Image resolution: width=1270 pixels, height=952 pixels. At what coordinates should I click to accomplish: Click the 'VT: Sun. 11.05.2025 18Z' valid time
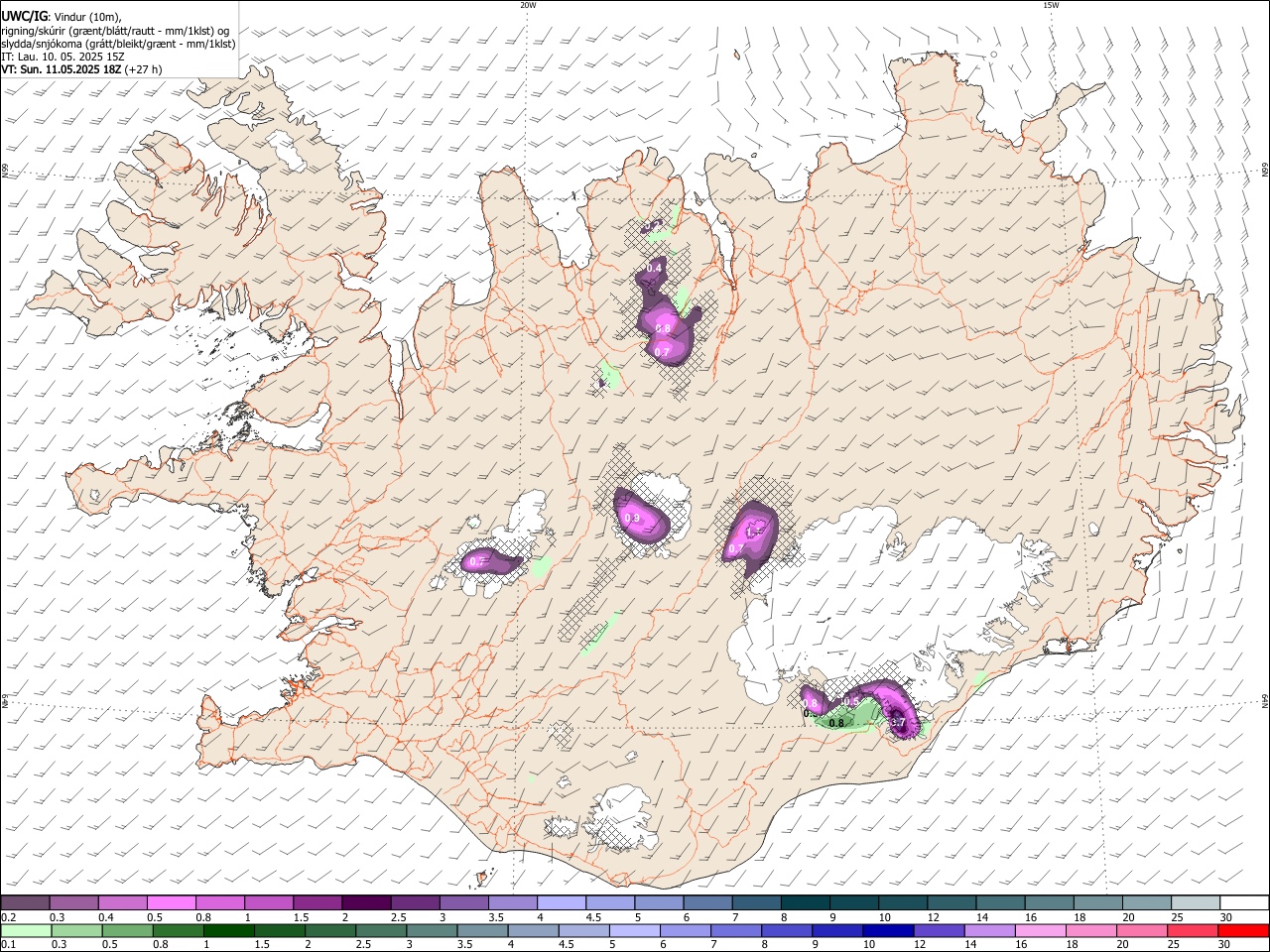[x=62, y=69]
